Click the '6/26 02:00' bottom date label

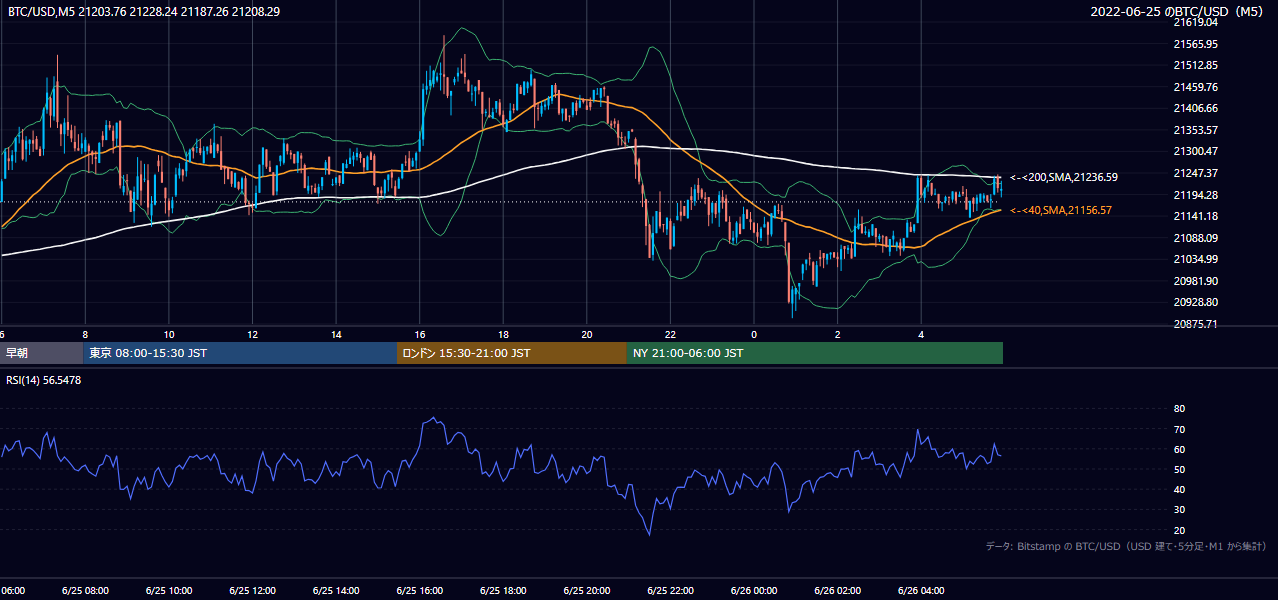click(837, 590)
